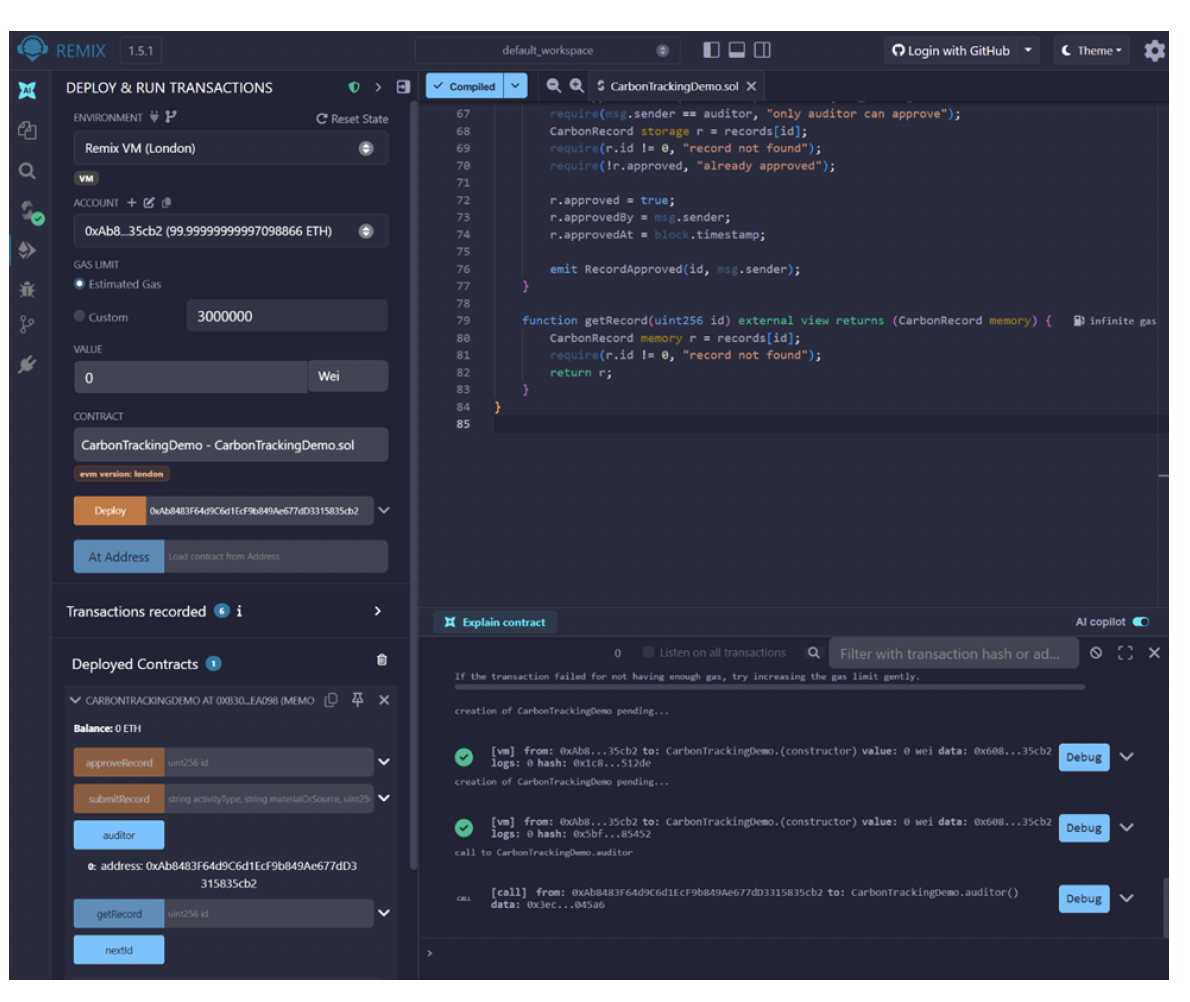Expand the approveRecord function inputs

(384, 762)
